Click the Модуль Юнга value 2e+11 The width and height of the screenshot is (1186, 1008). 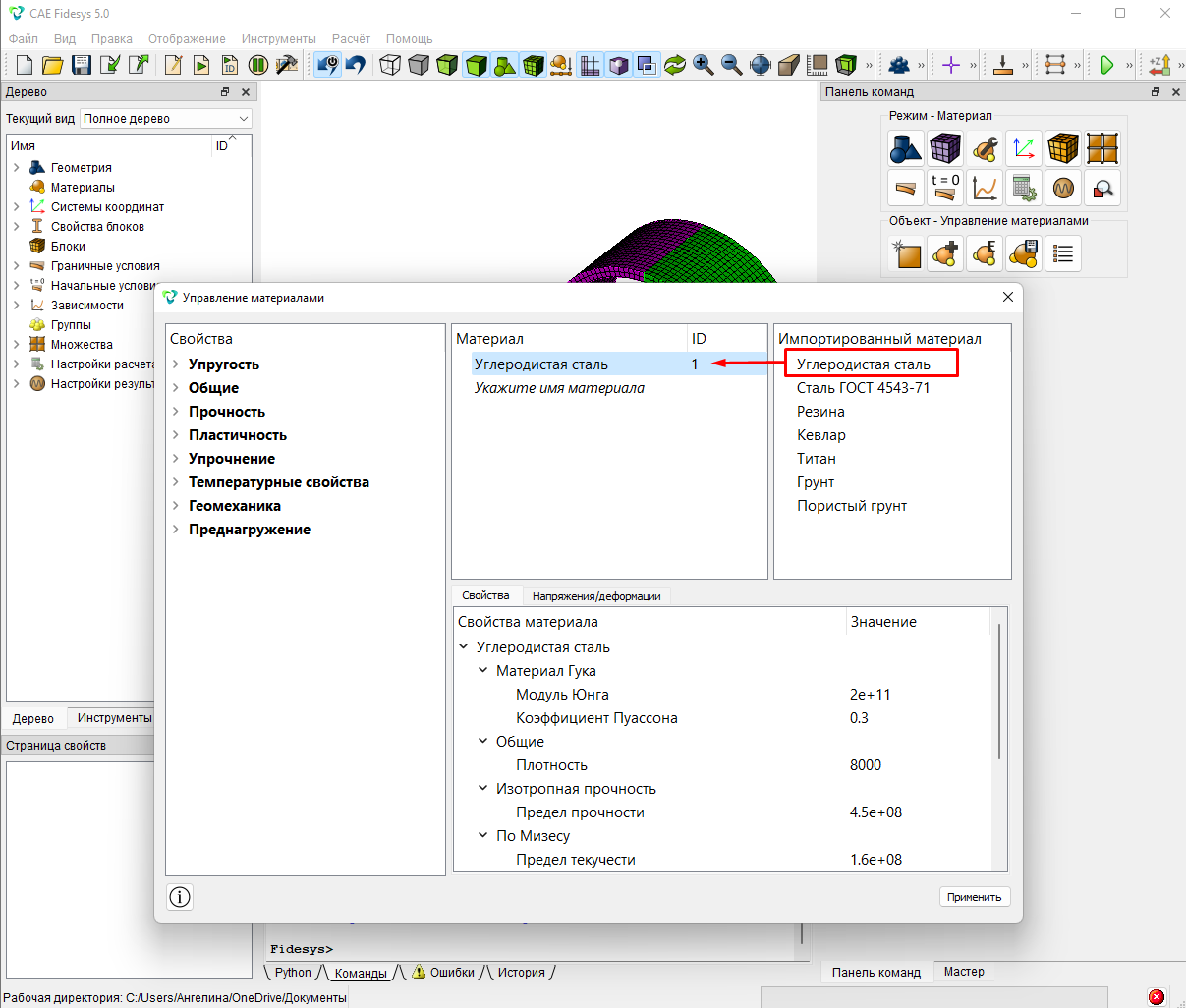870,695
